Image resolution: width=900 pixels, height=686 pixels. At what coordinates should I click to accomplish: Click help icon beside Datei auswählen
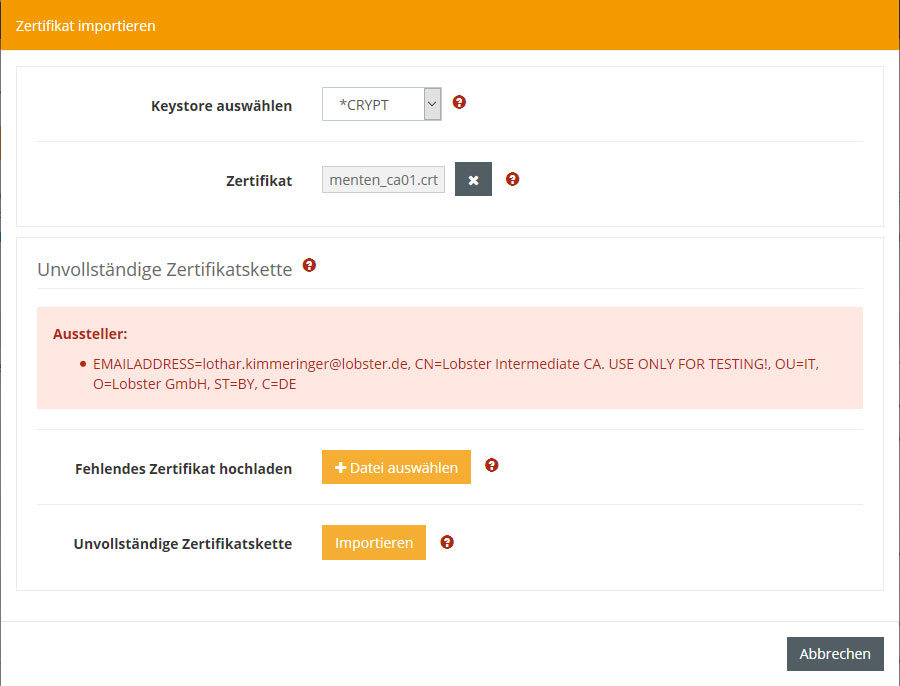[491, 465]
